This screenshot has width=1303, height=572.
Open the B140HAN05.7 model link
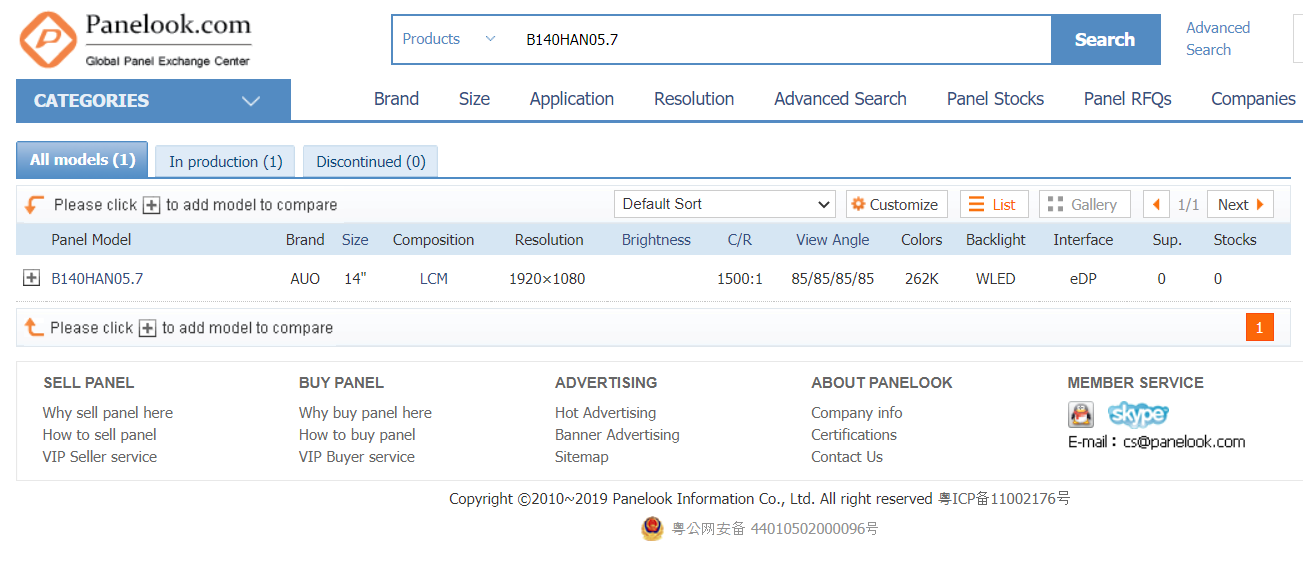pyautogui.click(x=97, y=279)
